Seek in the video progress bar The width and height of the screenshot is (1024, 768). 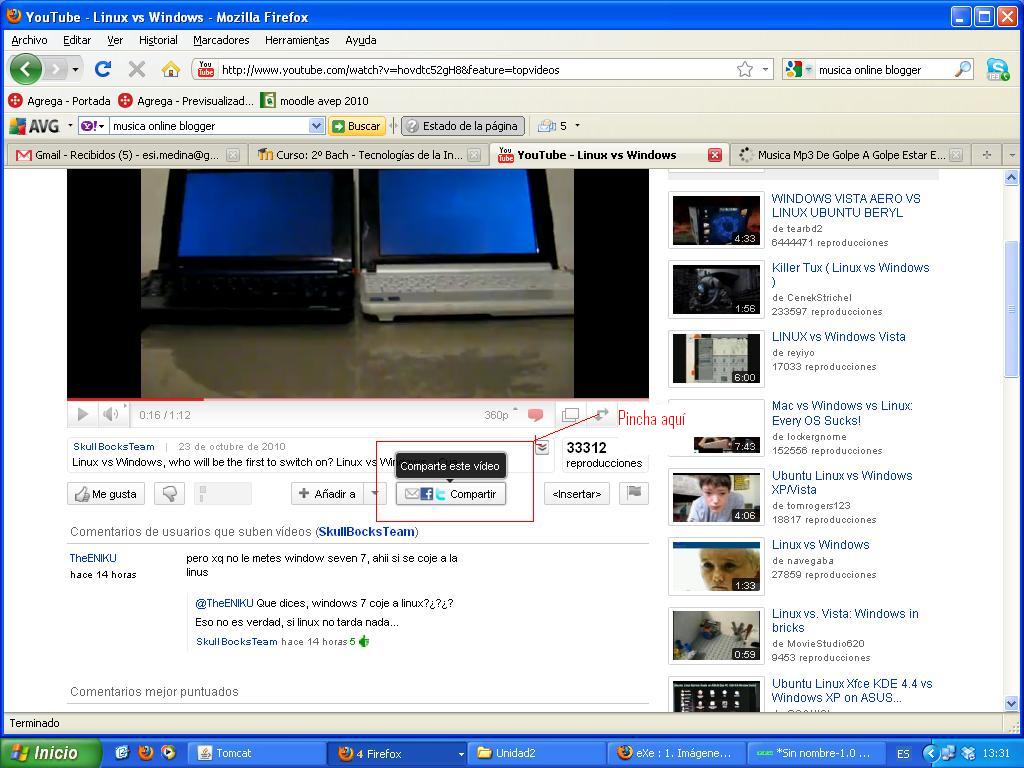pyautogui.click(x=358, y=398)
